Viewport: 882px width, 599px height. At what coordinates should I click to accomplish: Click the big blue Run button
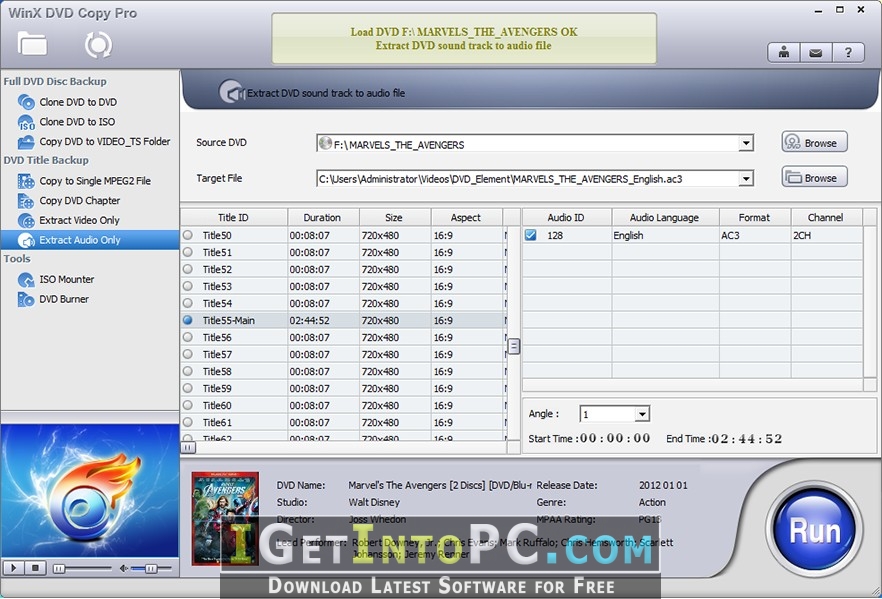point(814,530)
